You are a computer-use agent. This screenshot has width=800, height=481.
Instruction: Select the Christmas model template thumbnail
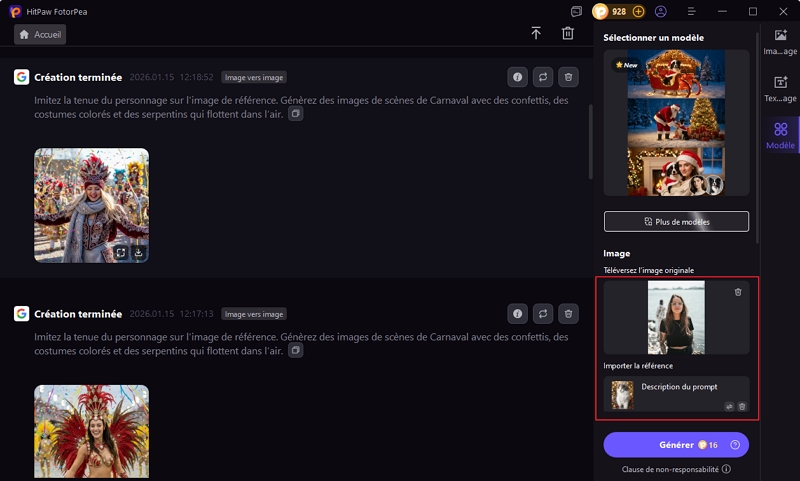(x=676, y=124)
